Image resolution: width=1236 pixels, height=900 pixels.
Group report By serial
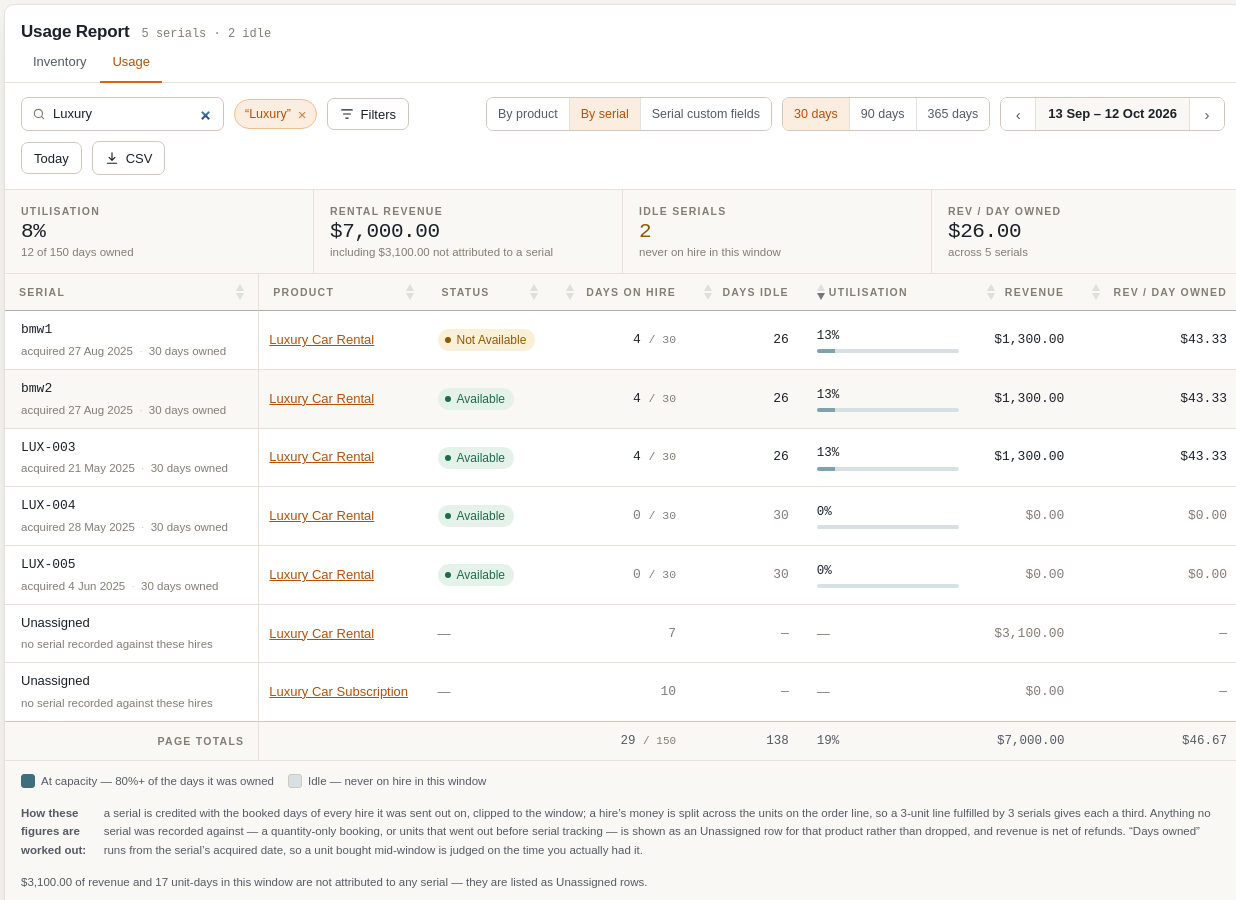pos(605,114)
